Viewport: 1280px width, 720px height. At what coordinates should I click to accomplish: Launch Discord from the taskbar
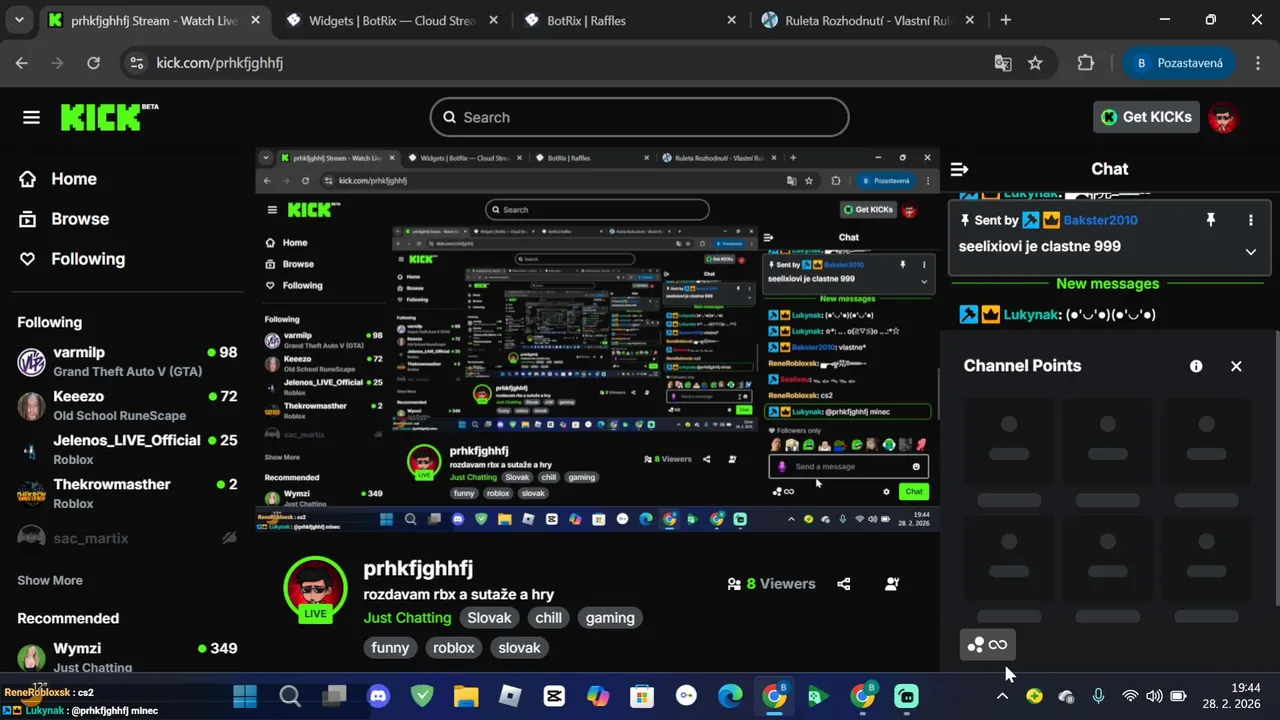pyautogui.click(x=378, y=696)
